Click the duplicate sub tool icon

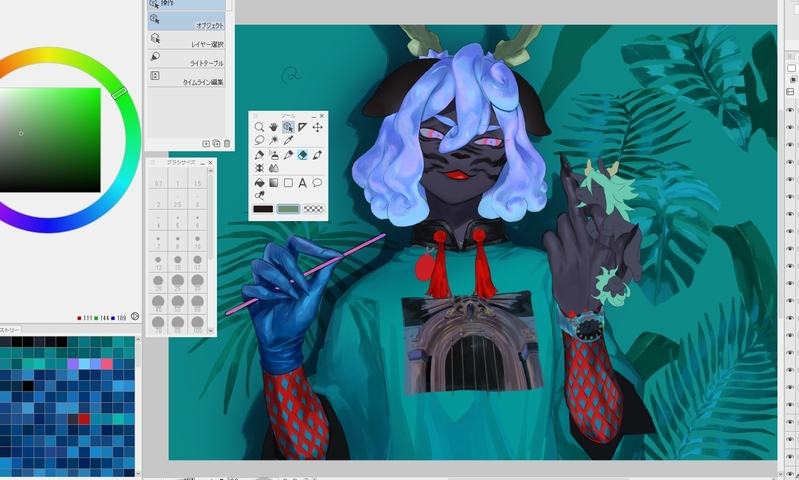pyautogui.click(x=216, y=144)
